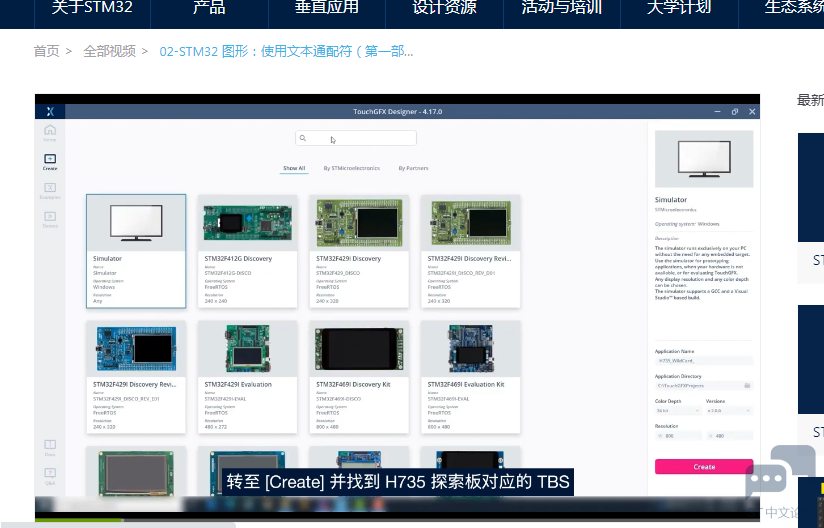Go to 全部视频 breadcrumb link
The height and width of the screenshot is (528, 824).
coord(109,51)
